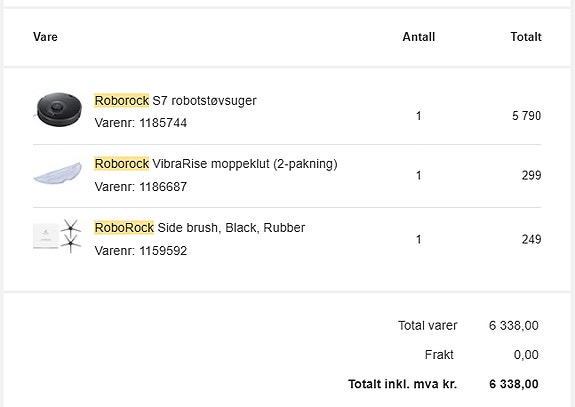Viewport: 575px width, 407px height.
Task: Open Roborock VibraRise moppeklut (2-pakning) link
Action: (x=216, y=164)
